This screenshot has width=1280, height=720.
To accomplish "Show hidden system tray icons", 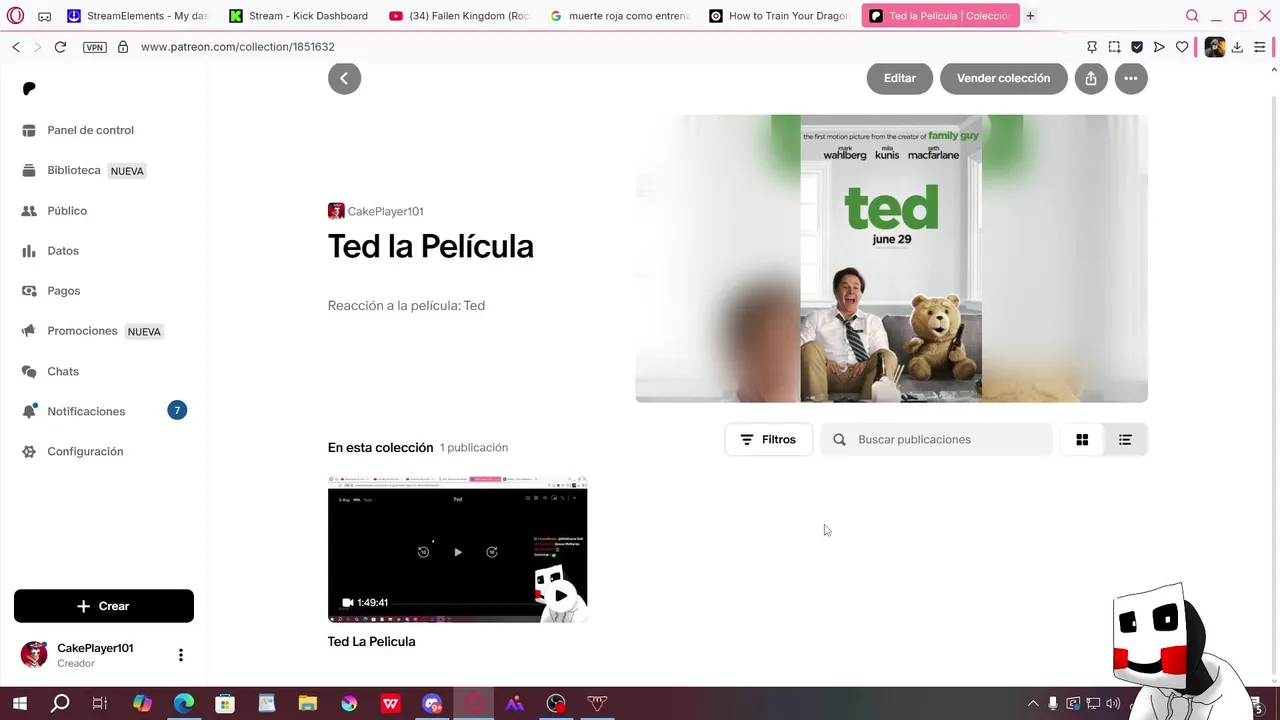I will (1033, 704).
